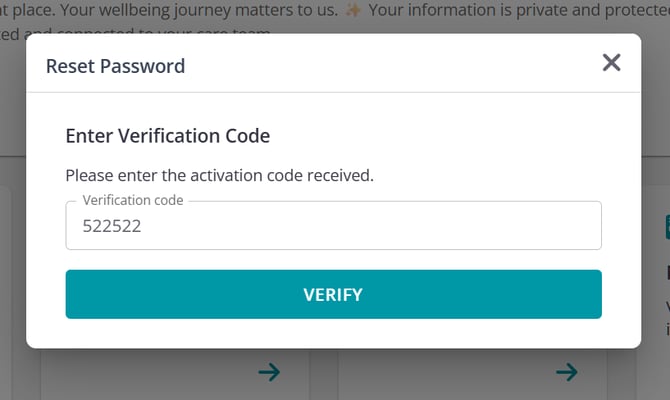Click the arrow icon on the left card
The image size is (670, 400).
[269, 372]
